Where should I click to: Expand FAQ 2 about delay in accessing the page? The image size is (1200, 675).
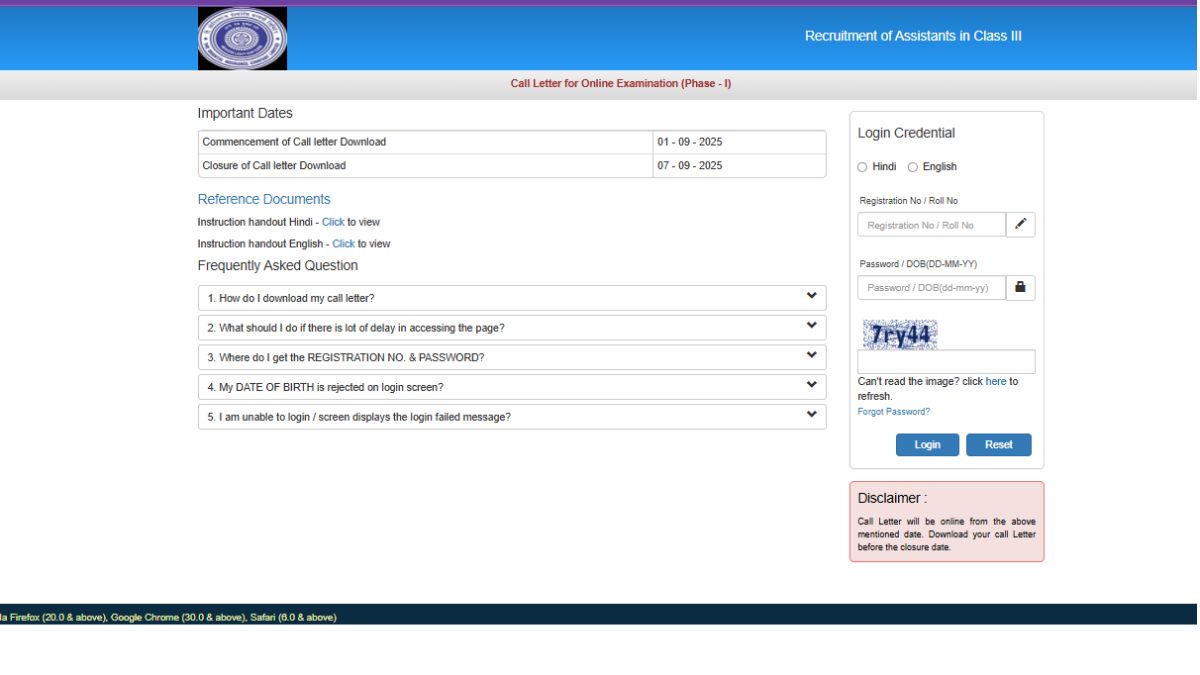click(512, 328)
